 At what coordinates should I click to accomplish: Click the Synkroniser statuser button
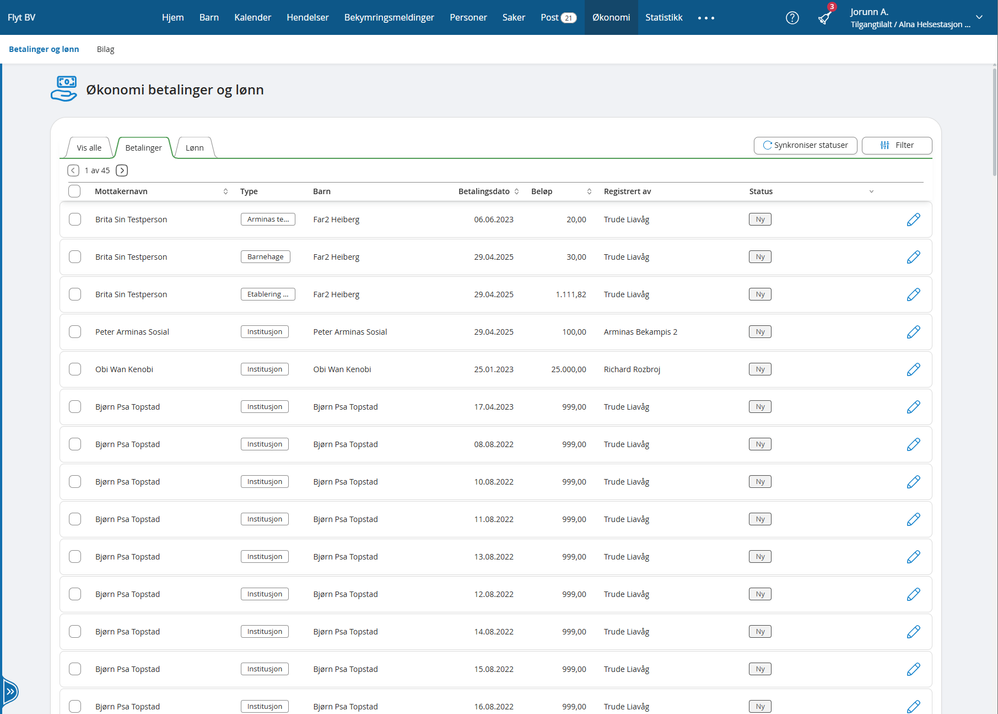(x=805, y=146)
